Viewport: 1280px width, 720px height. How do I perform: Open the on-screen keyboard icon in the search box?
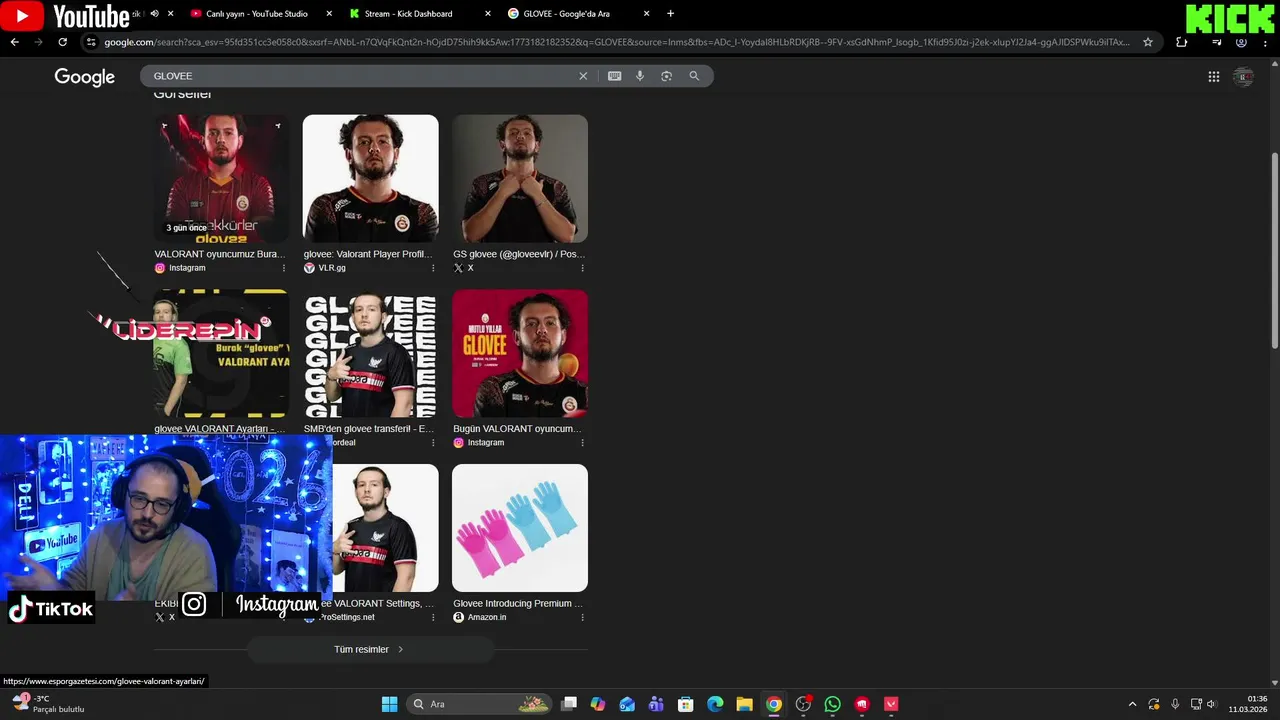tap(614, 76)
